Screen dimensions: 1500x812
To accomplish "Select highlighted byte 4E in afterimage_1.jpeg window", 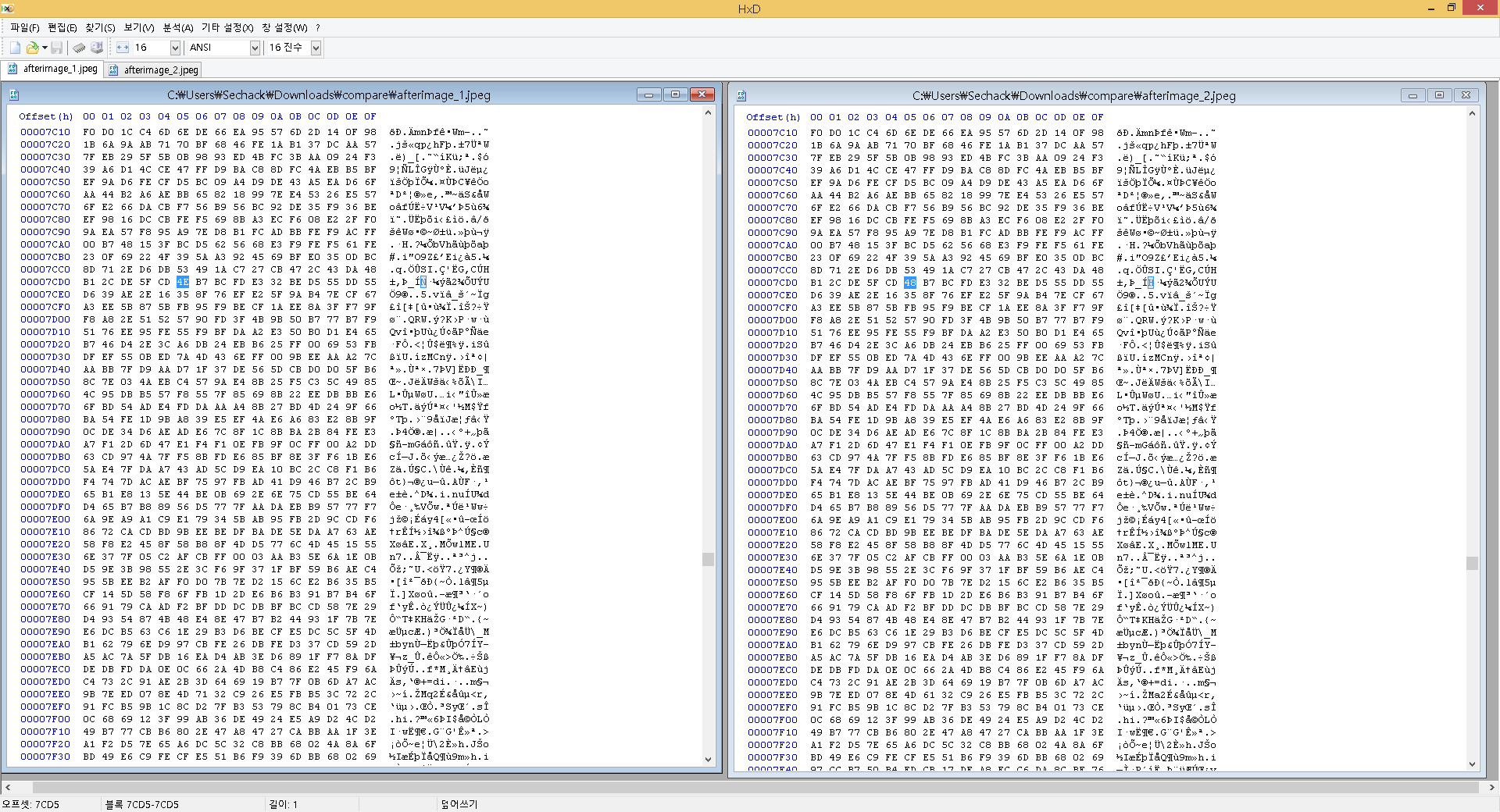I will pos(183,282).
